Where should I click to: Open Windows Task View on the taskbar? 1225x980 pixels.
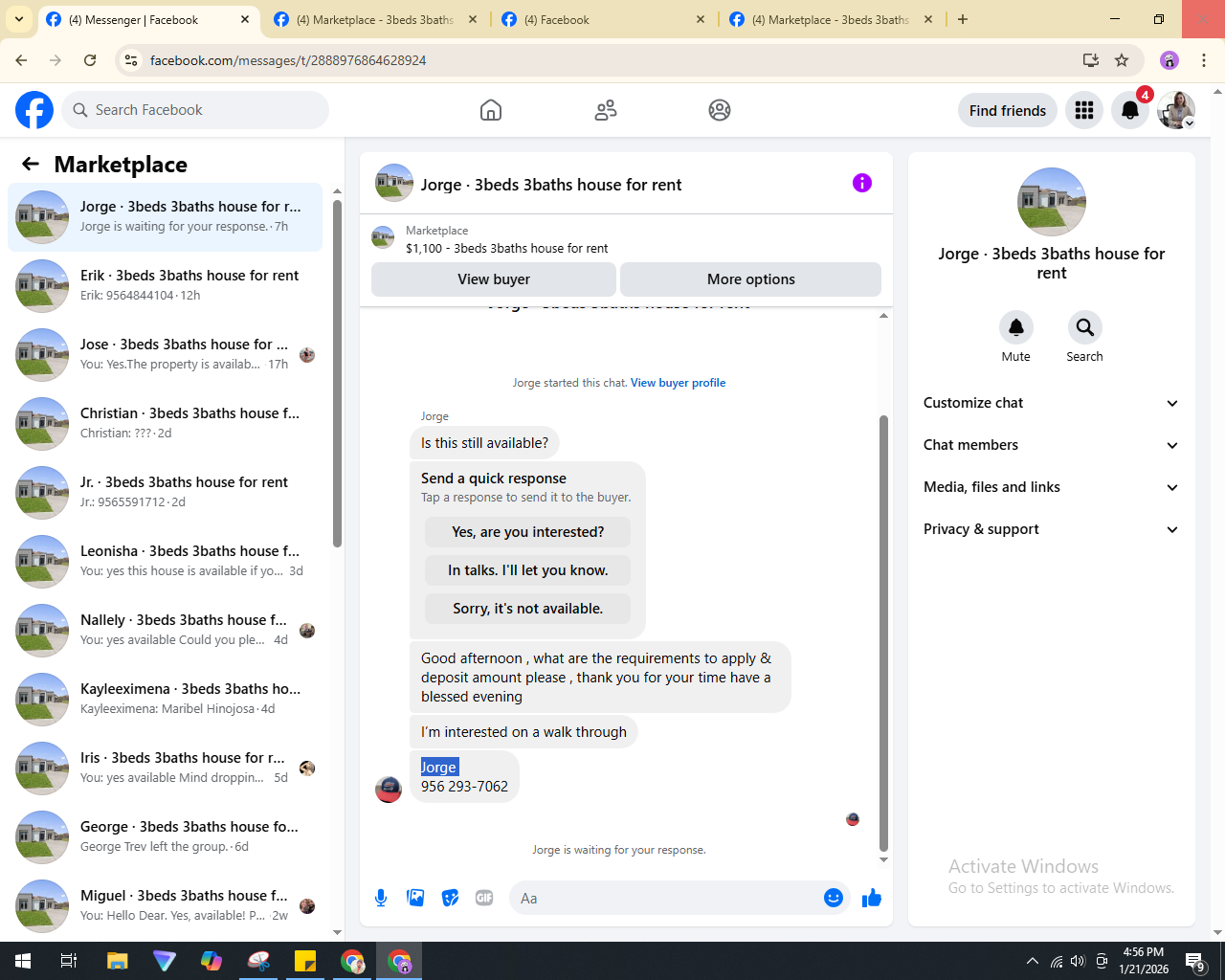point(69,961)
